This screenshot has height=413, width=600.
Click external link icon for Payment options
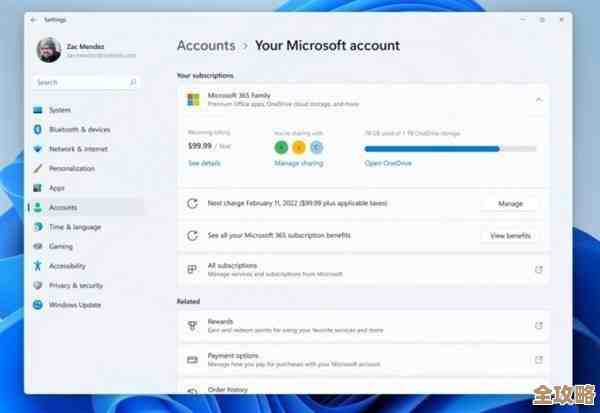click(539, 360)
